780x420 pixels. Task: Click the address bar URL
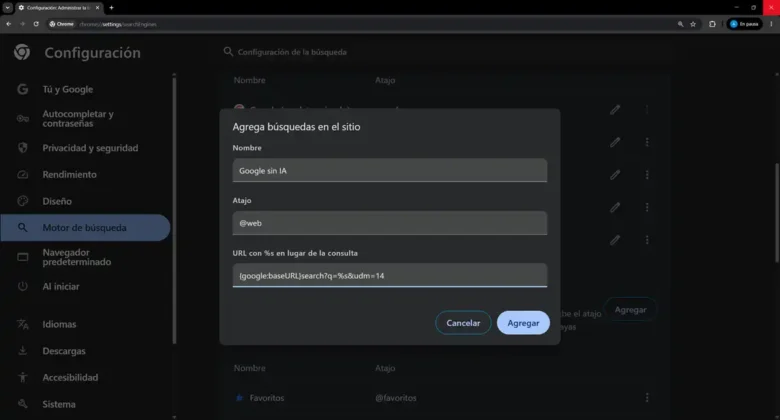pos(118,24)
